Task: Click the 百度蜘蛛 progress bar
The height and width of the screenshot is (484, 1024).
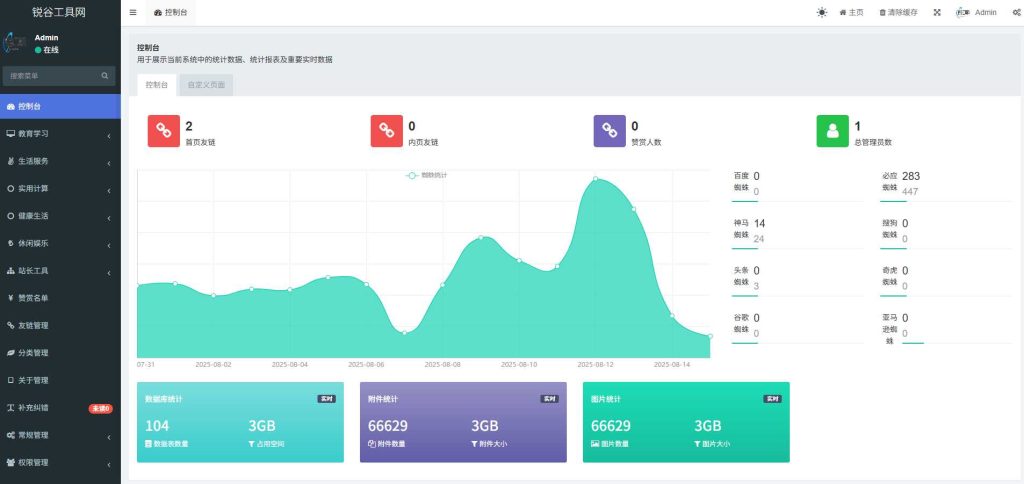Action: [797, 201]
